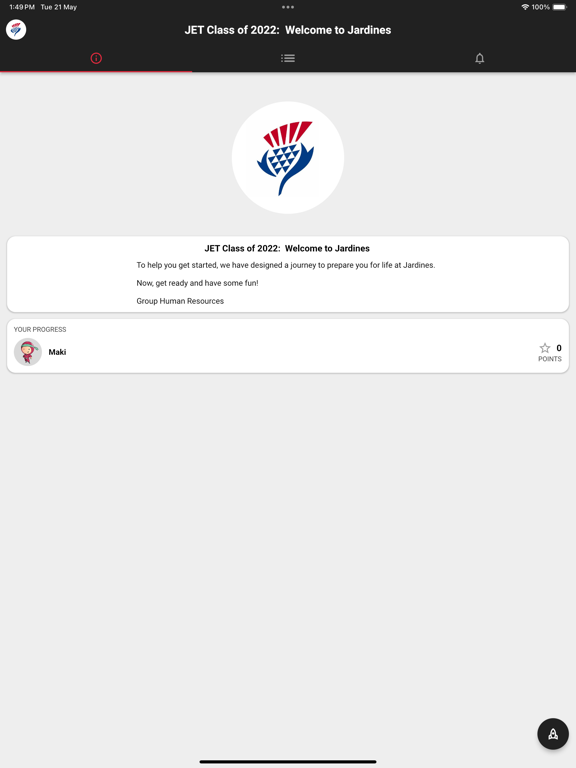Viewport: 576px width, 768px height.
Task: Open the three-dot multitasking menu
Action: click(288, 7)
